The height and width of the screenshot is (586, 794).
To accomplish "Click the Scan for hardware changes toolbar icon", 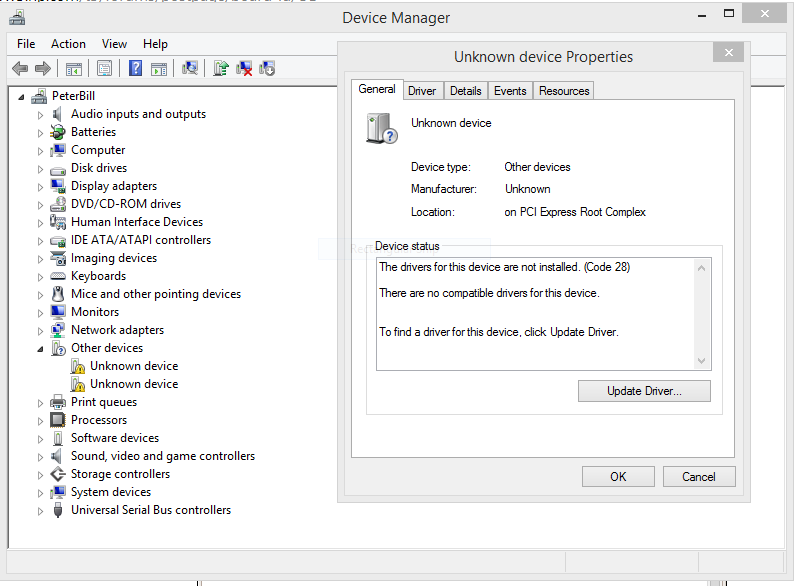I will pos(190,68).
